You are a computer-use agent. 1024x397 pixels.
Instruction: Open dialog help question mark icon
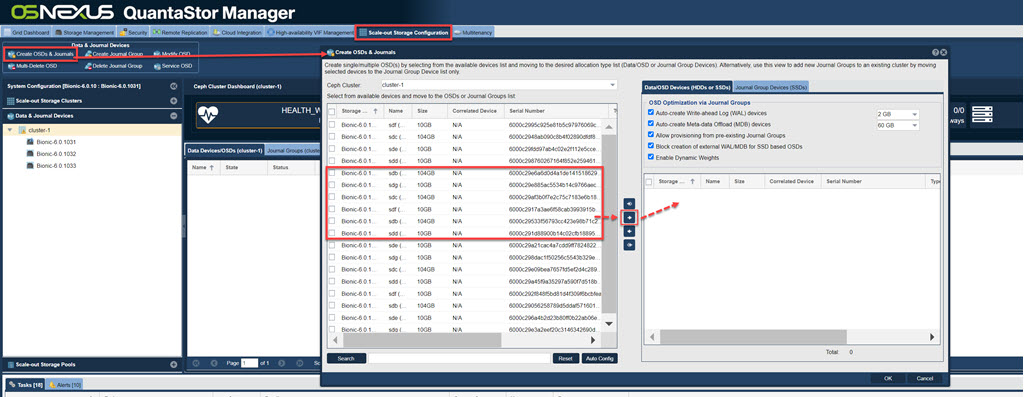pos(935,52)
